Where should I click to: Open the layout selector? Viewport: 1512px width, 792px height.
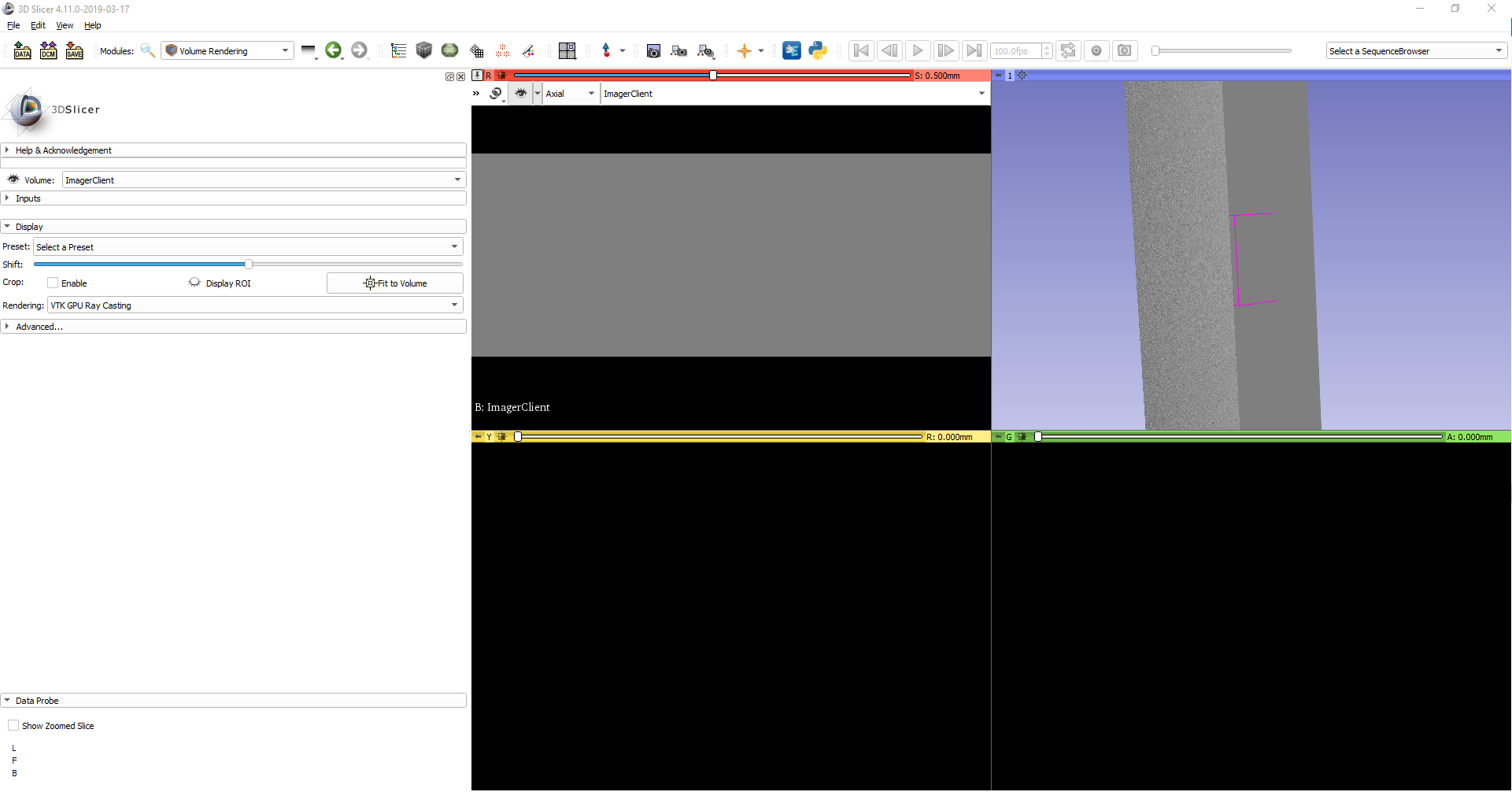[x=567, y=50]
